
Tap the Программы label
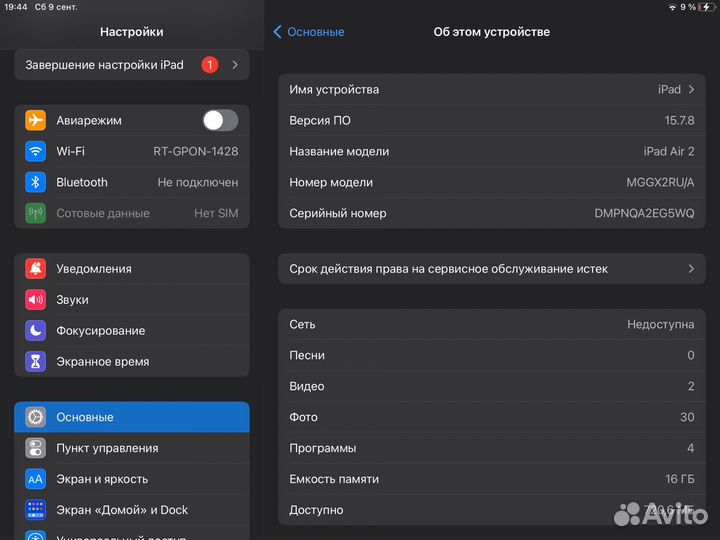(323, 448)
